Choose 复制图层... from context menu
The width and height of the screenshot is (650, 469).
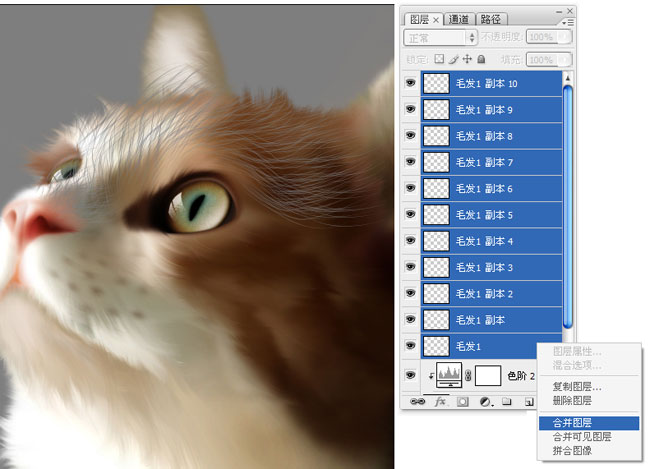577,387
